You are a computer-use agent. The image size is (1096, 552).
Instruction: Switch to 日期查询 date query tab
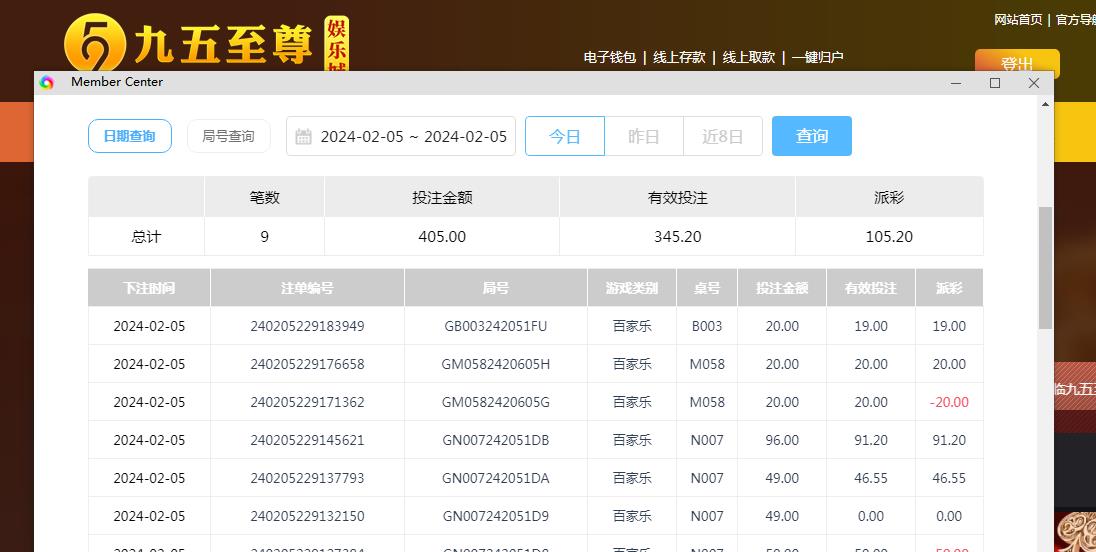tap(130, 136)
